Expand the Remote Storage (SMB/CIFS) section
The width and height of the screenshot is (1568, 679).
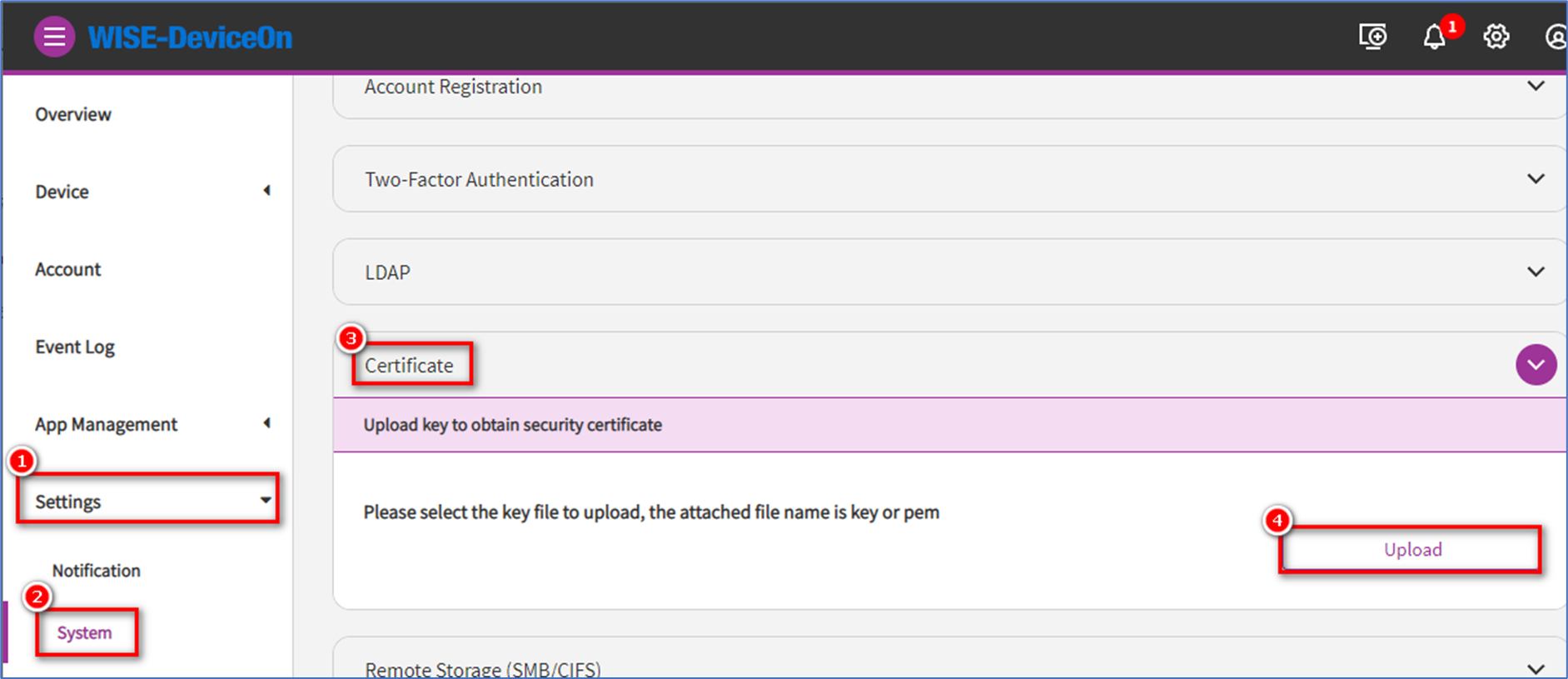pos(1536,668)
